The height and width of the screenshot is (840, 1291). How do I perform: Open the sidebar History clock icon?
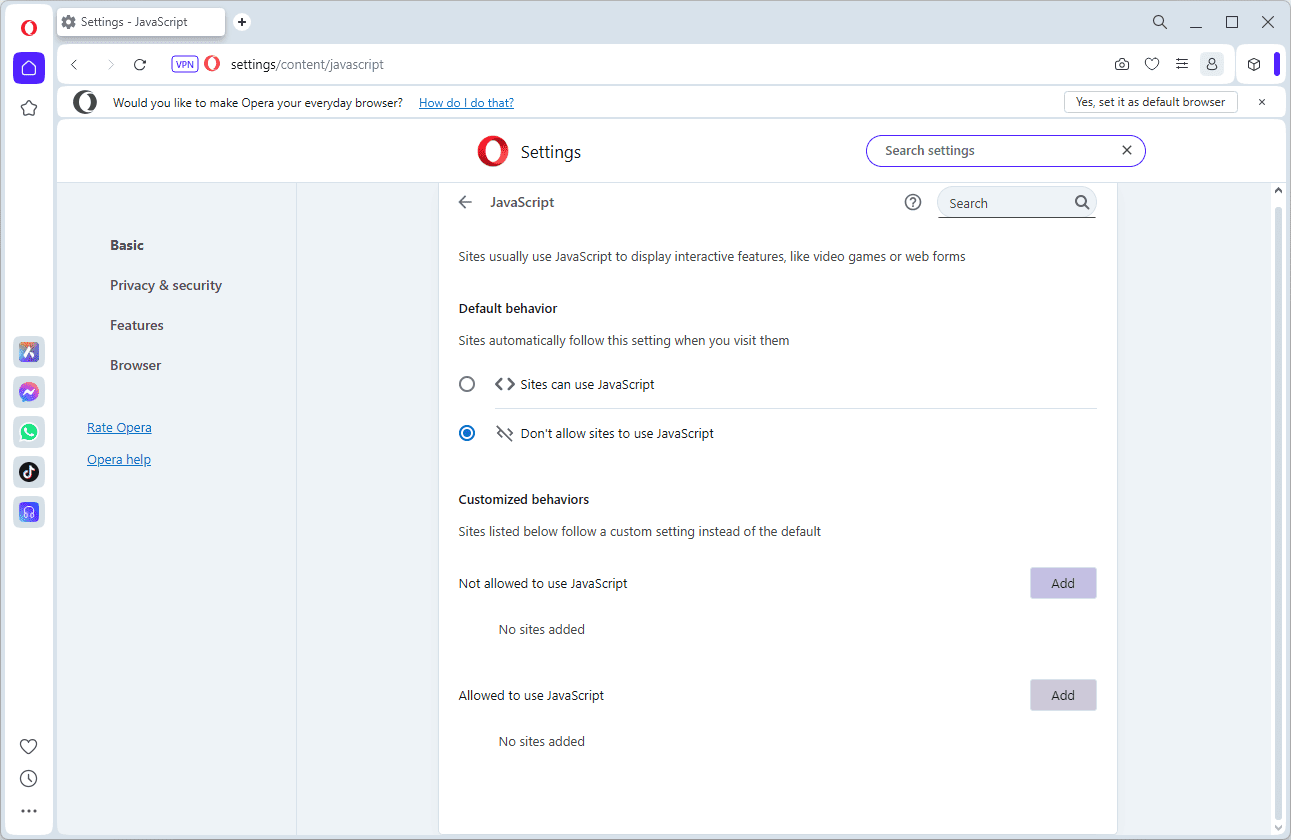point(29,778)
